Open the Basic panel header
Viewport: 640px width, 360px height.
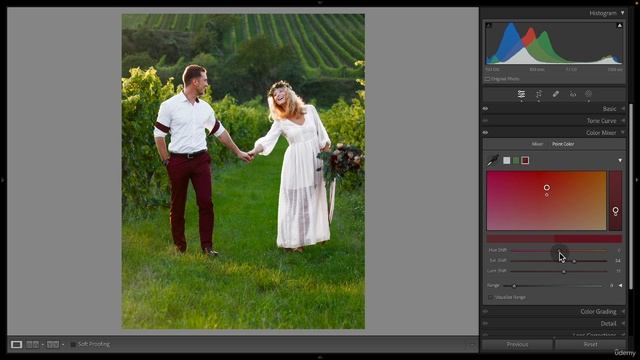click(x=554, y=109)
